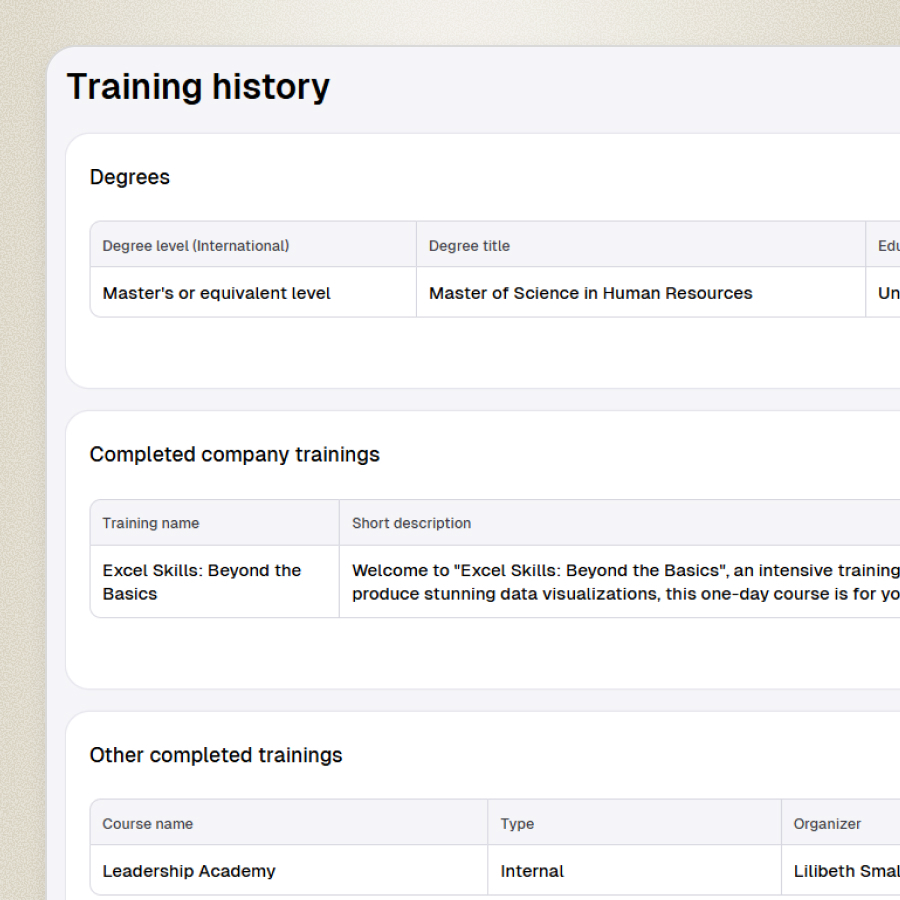Select the Internal type cell

tap(532, 871)
